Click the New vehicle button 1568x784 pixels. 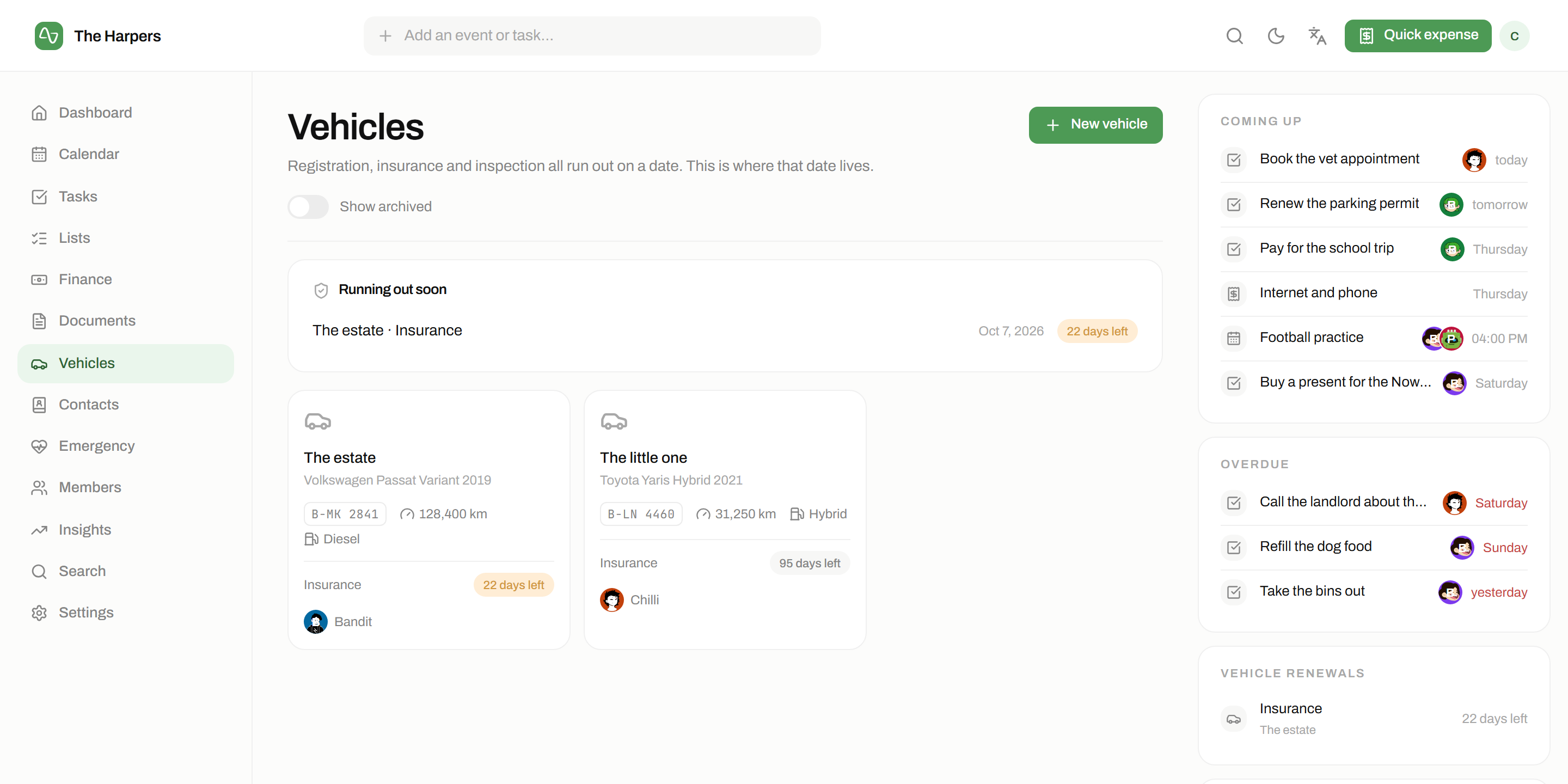click(x=1095, y=125)
